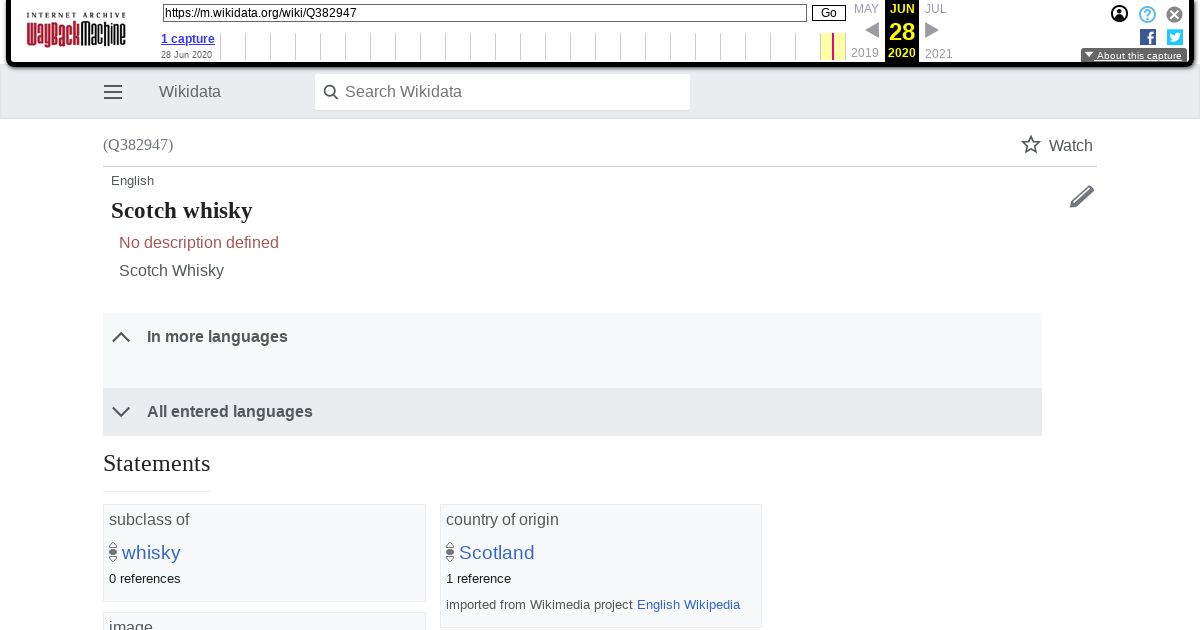Click the Wikidata site title
The height and width of the screenshot is (630, 1200).
tap(190, 92)
